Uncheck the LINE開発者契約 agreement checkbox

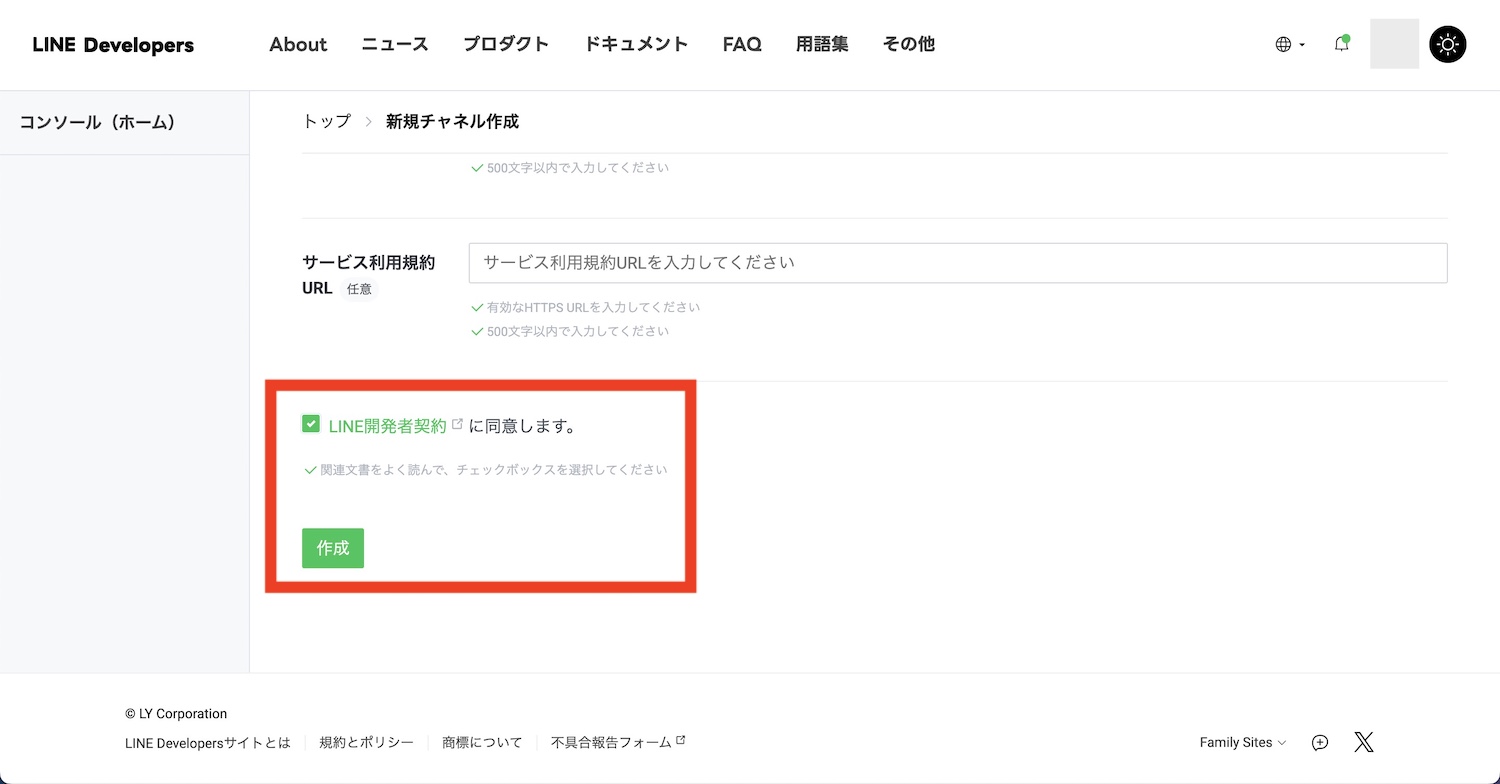tap(310, 424)
